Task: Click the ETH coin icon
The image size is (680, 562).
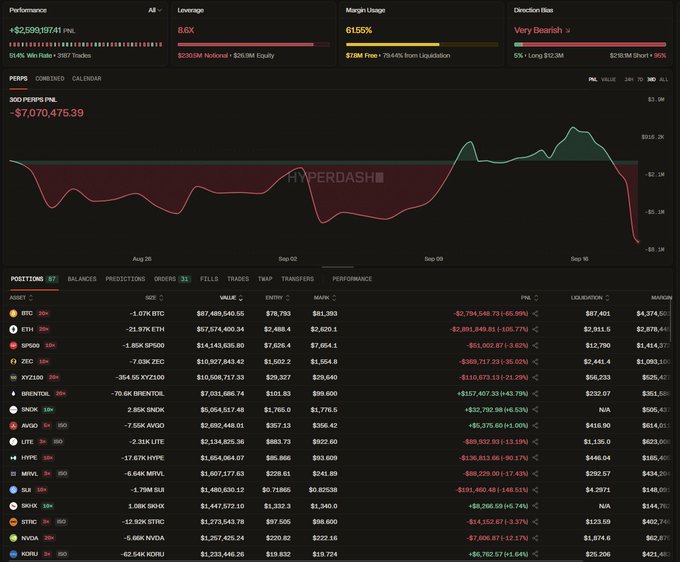Action: [13, 330]
